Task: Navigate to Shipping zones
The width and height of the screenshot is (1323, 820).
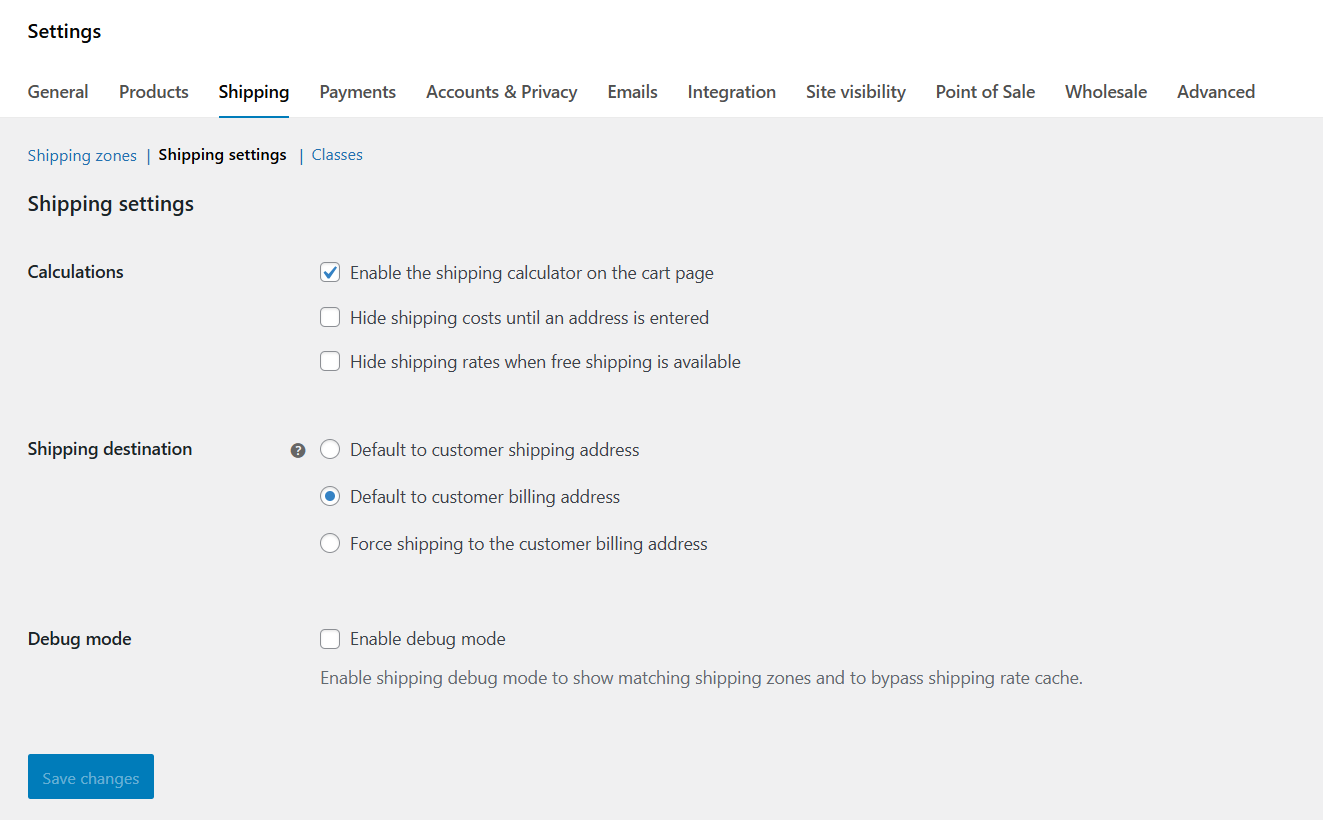Action: point(82,155)
